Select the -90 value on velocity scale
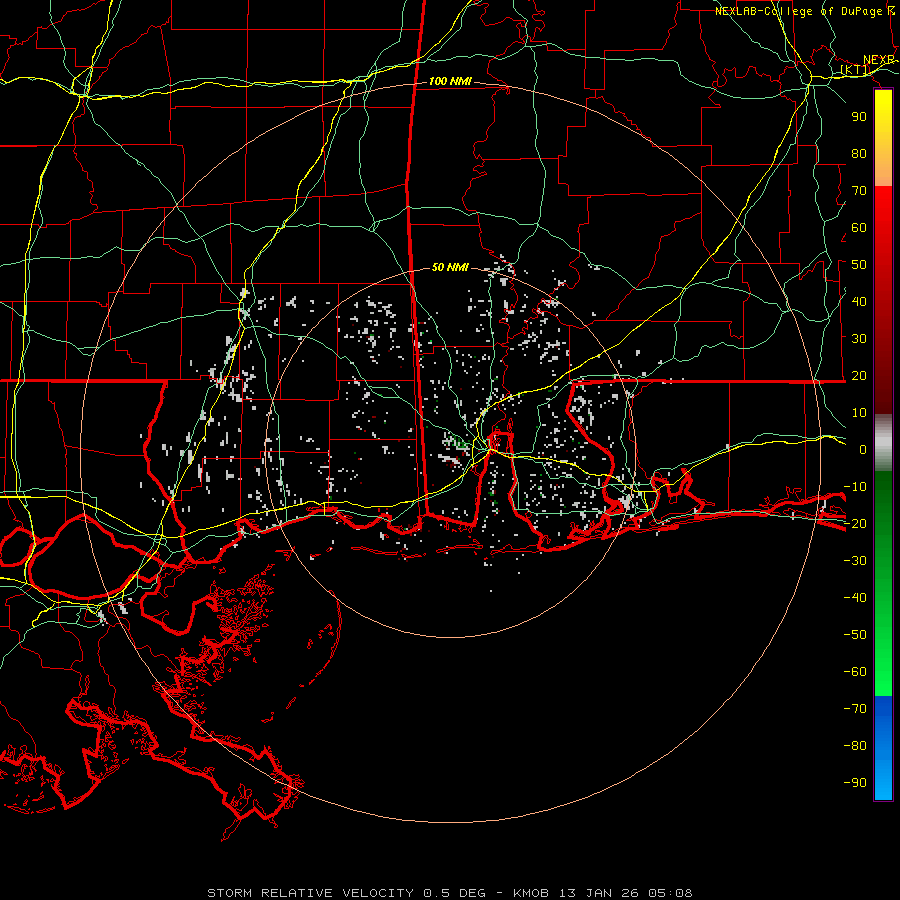900x900 pixels. pyautogui.click(x=855, y=782)
